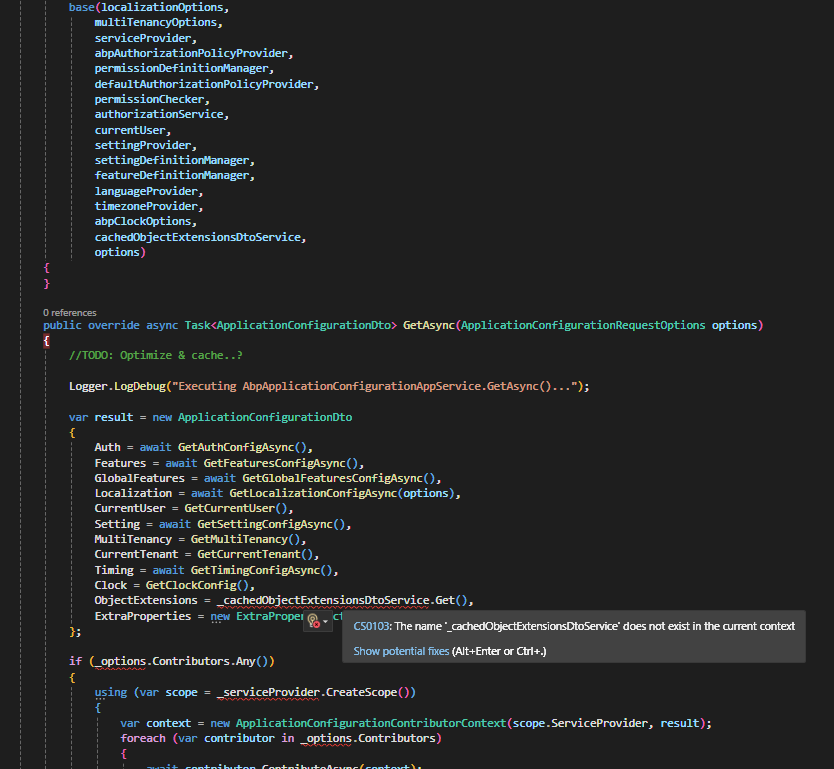Screen dimensions: 834x769
Task: Click the TODO Optimize & cache comment
Action: pos(155,356)
